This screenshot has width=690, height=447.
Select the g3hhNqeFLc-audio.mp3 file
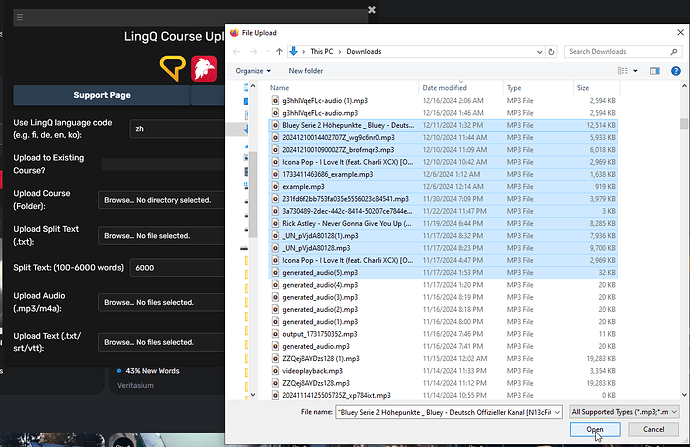coord(443,113)
